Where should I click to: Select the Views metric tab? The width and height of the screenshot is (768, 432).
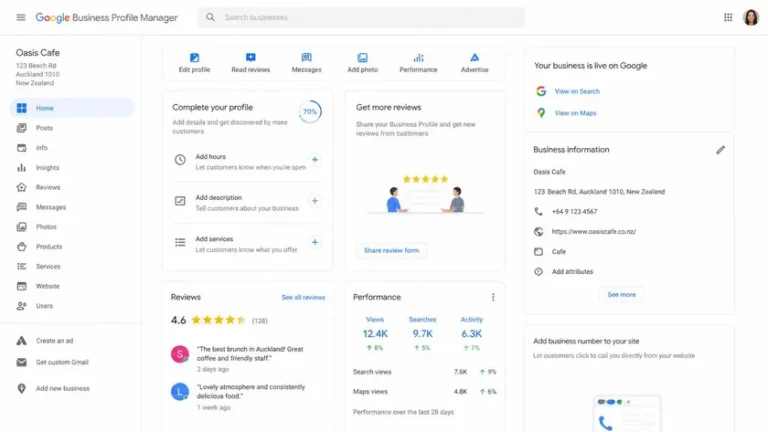click(x=375, y=333)
